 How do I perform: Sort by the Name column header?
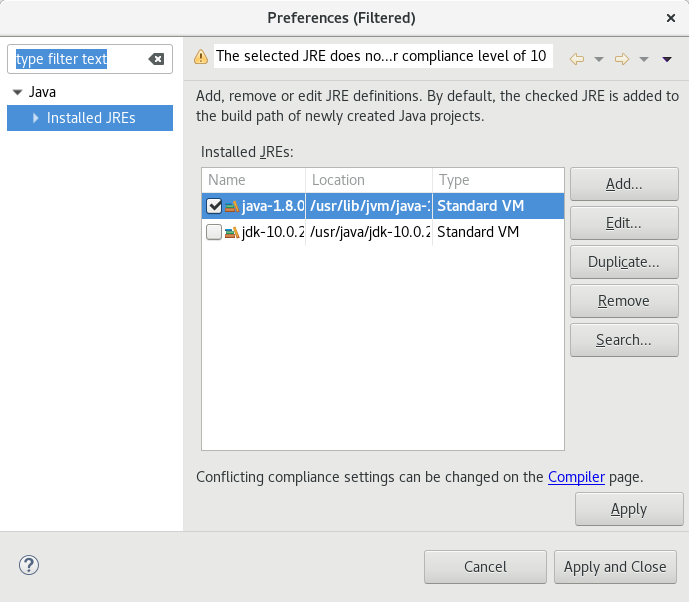(x=254, y=180)
